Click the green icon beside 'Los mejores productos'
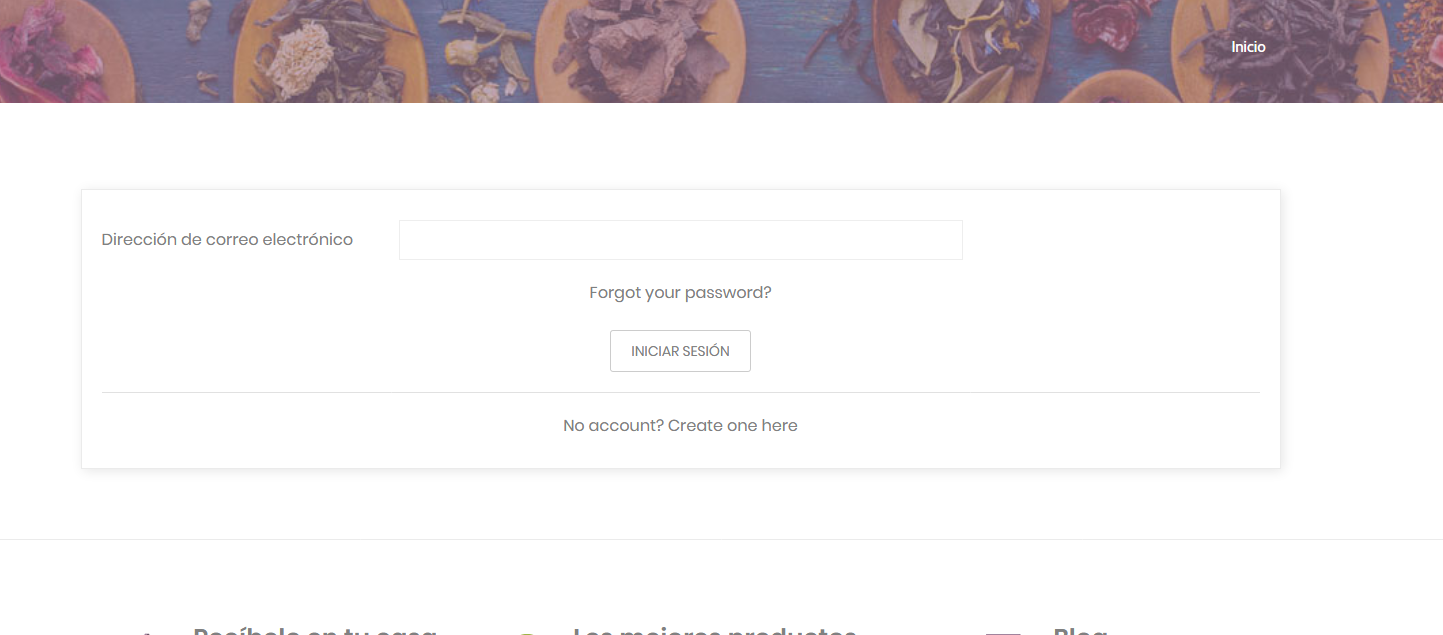This screenshot has height=635, width=1443. coord(528,632)
